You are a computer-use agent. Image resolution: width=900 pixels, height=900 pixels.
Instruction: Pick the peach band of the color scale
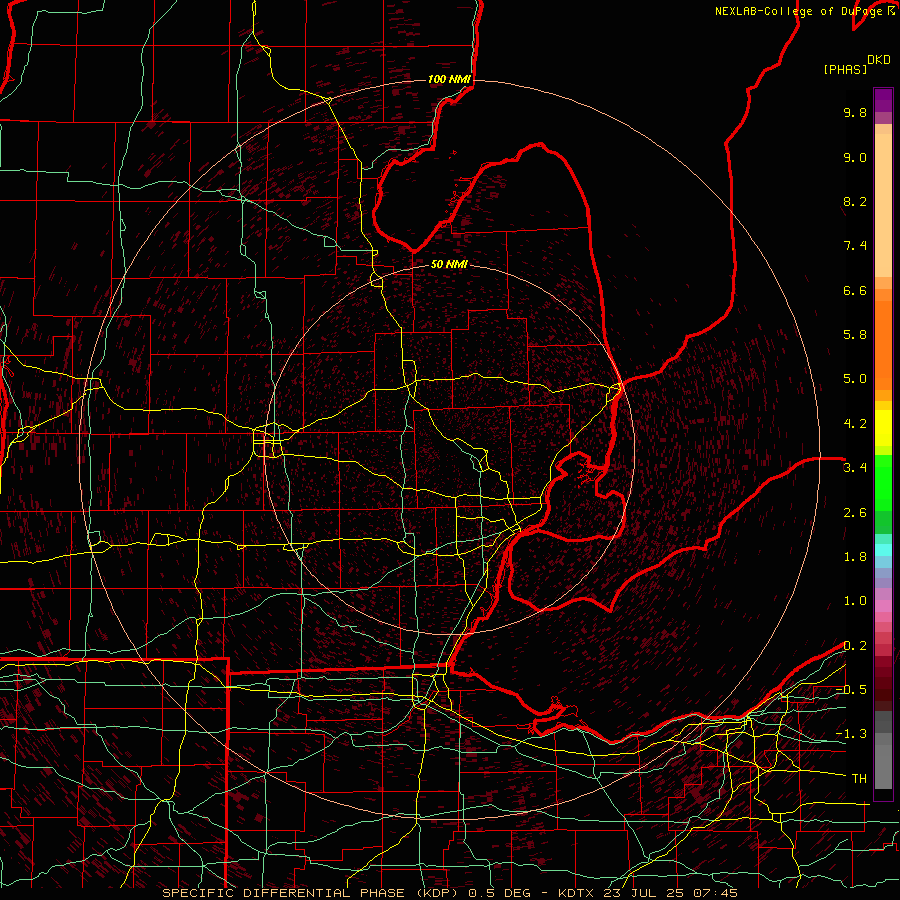coord(883,205)
